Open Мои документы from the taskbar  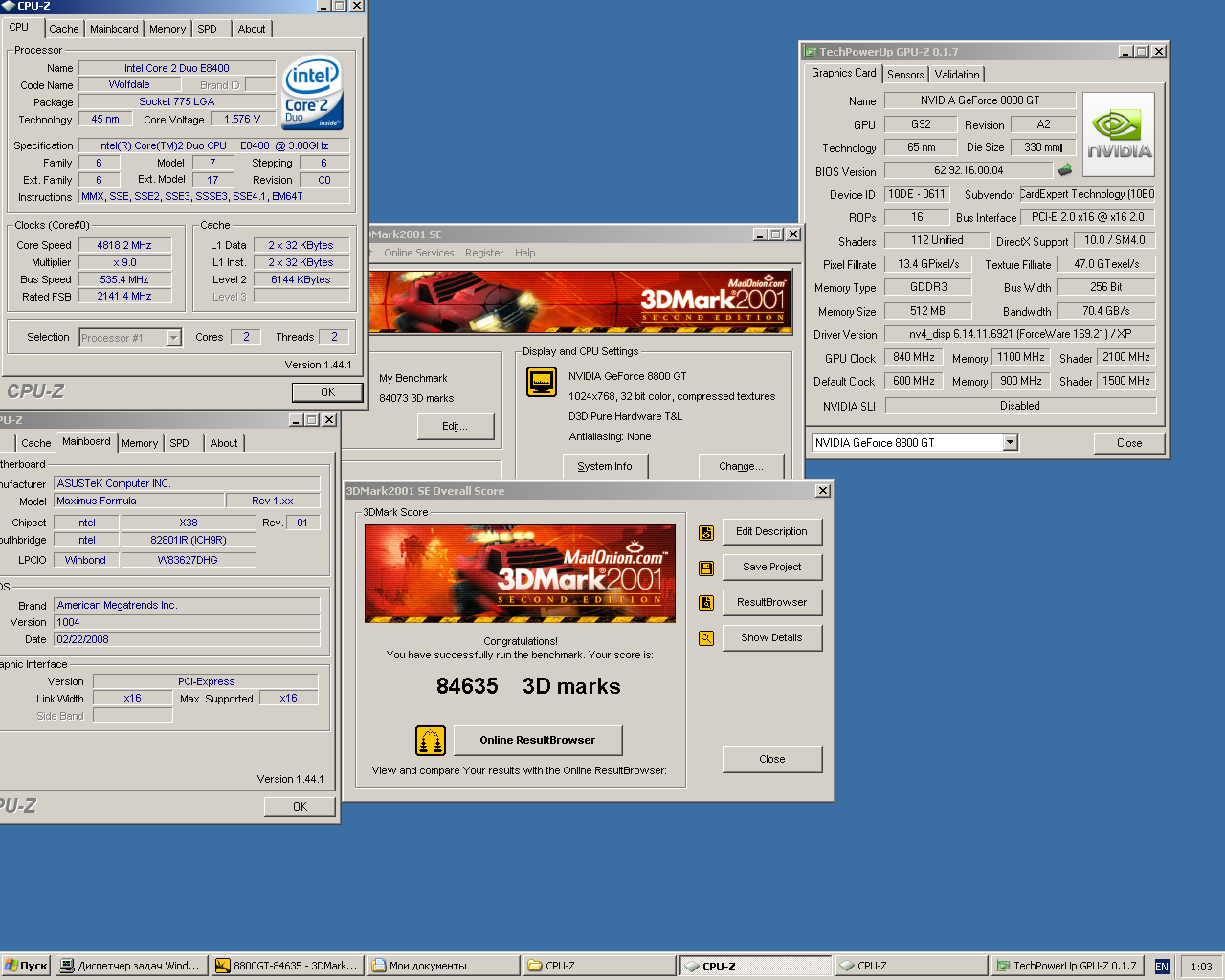[x=443, y=966]
